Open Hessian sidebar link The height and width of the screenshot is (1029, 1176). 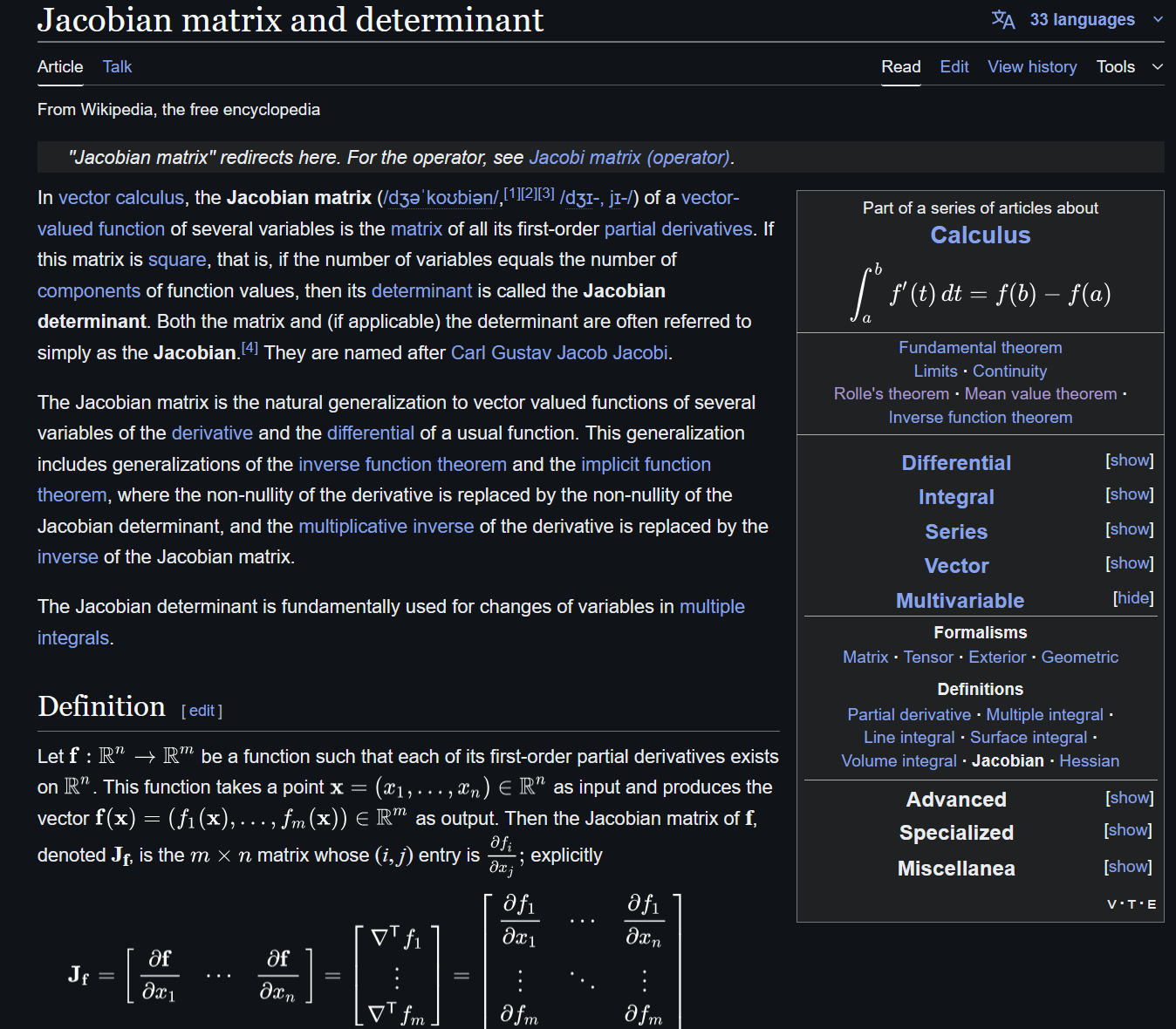tap(1089, 760)
